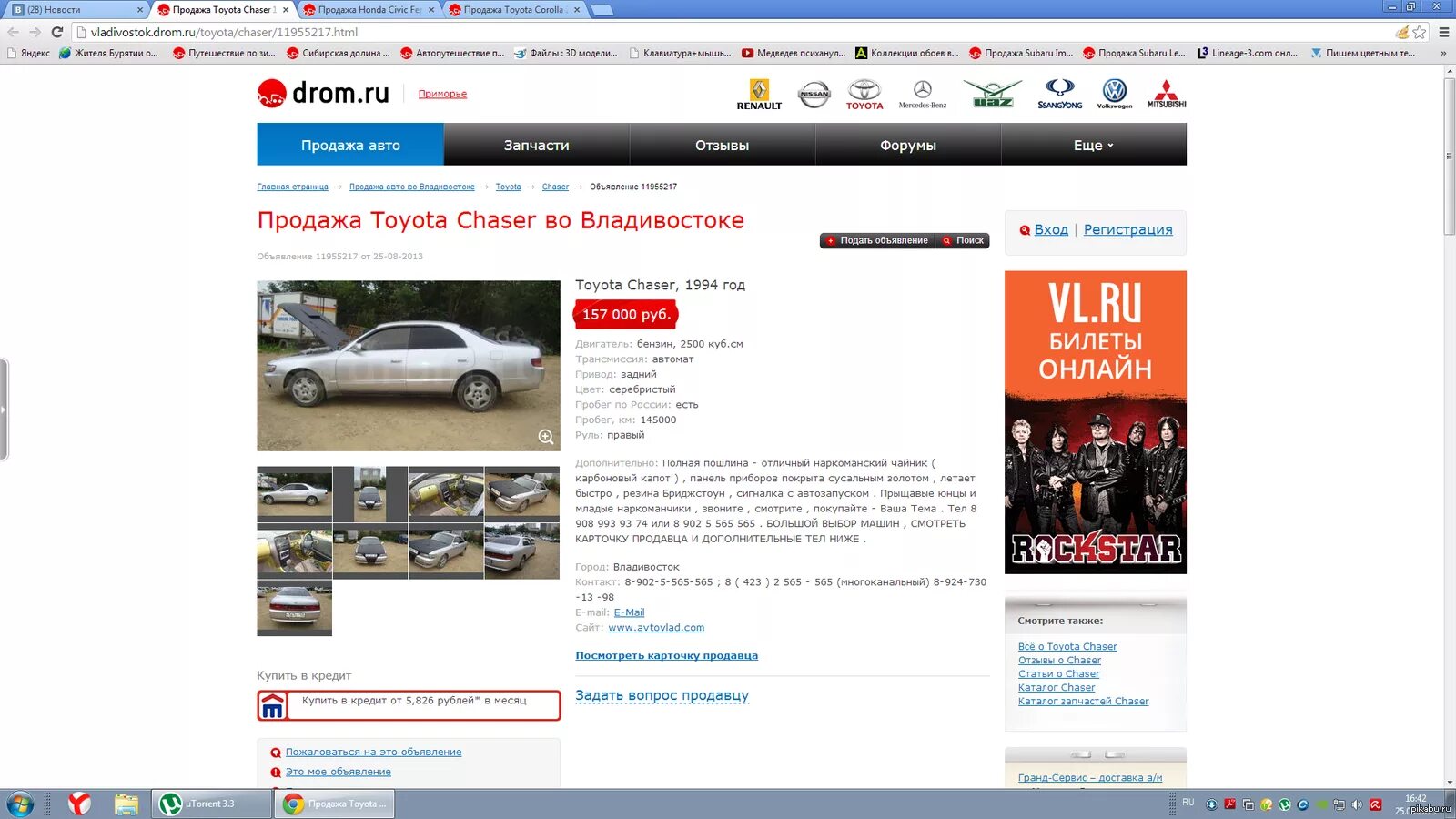This screenshot has width=1456, height=819.
Task: Bookmark page with the star icon
Action: tap(1419, 32)
